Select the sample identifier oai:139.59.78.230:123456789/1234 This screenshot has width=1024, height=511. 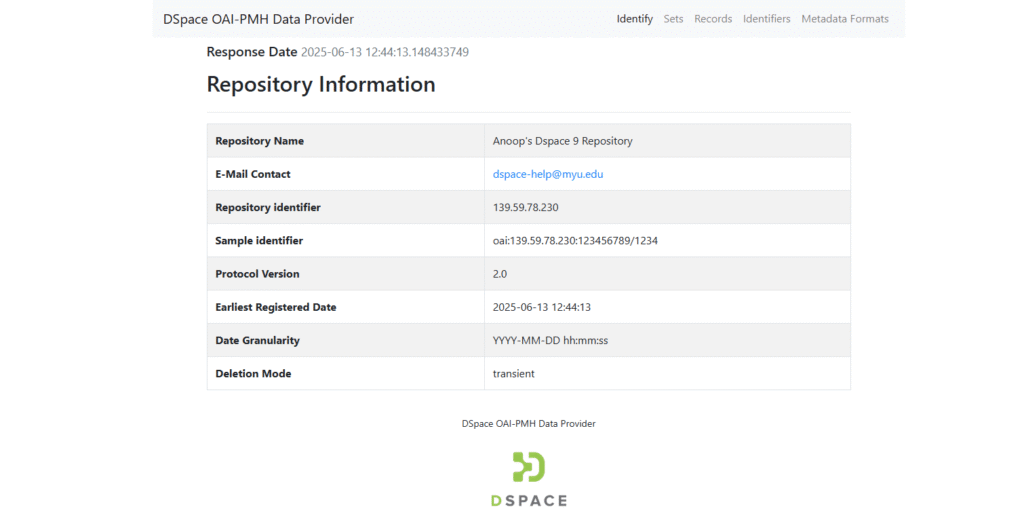575,241
